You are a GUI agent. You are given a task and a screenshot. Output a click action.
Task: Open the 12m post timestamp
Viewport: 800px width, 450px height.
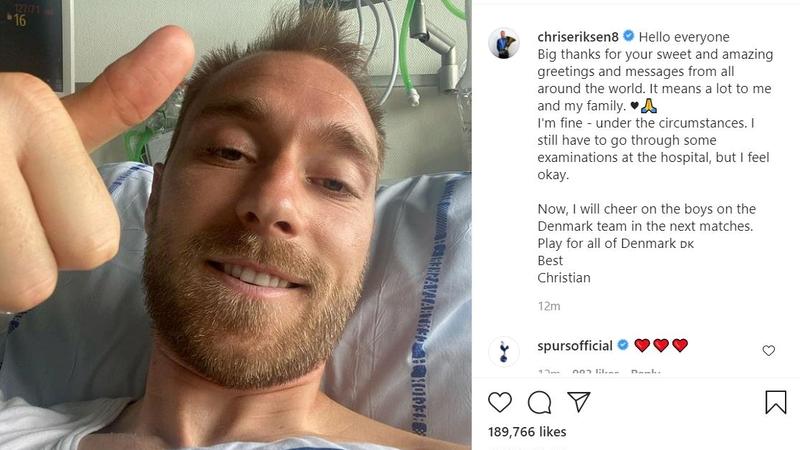tap(549, 306)
